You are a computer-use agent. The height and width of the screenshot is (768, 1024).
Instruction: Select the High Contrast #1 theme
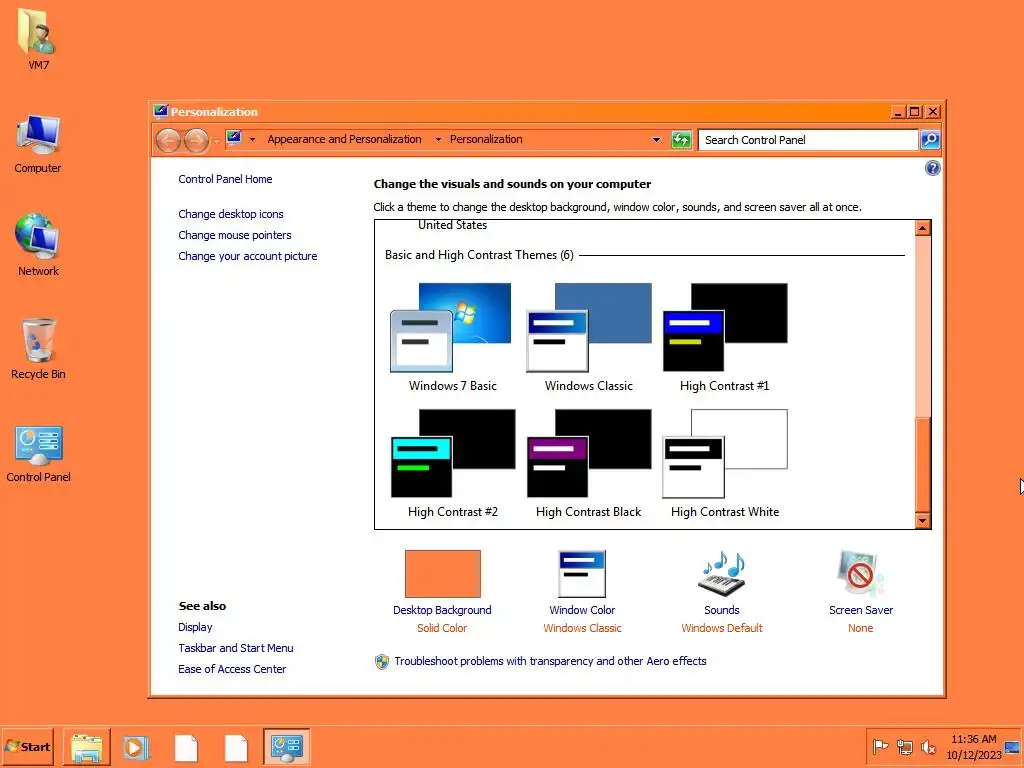[725, 338]
